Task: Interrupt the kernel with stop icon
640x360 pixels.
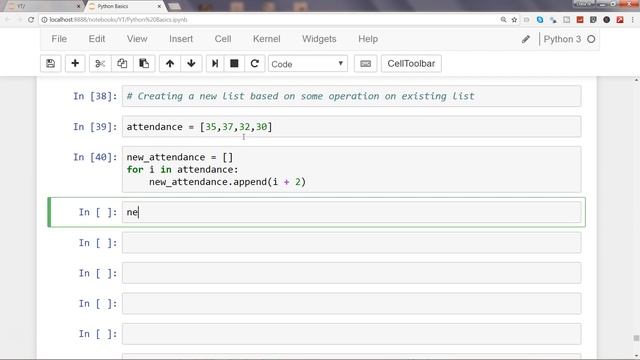Action: coord(234,64)
